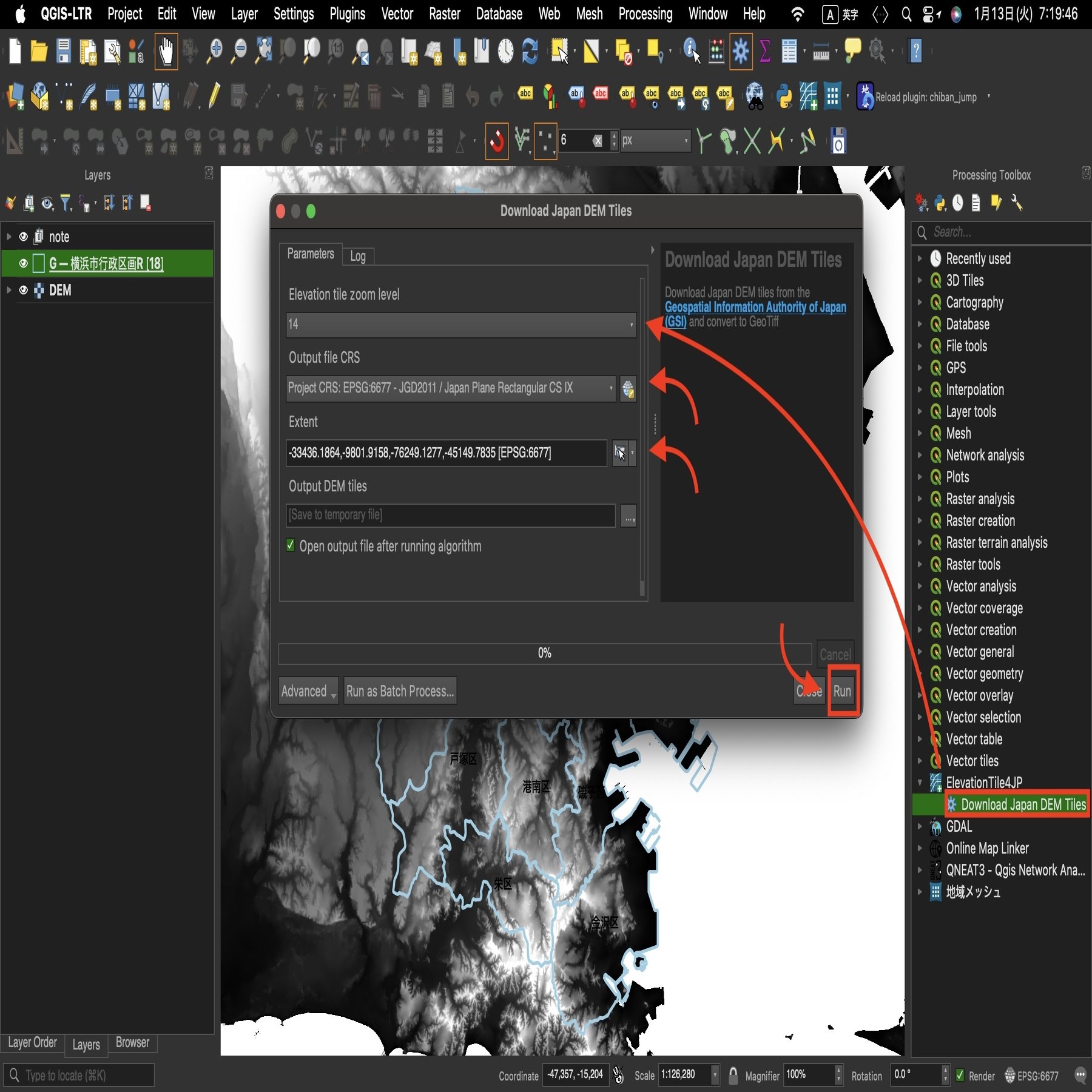Viewport: 1092px width, 1092px height.
Task: Open the Temporal Controller clock icon
Action: (x=505, y=51)
